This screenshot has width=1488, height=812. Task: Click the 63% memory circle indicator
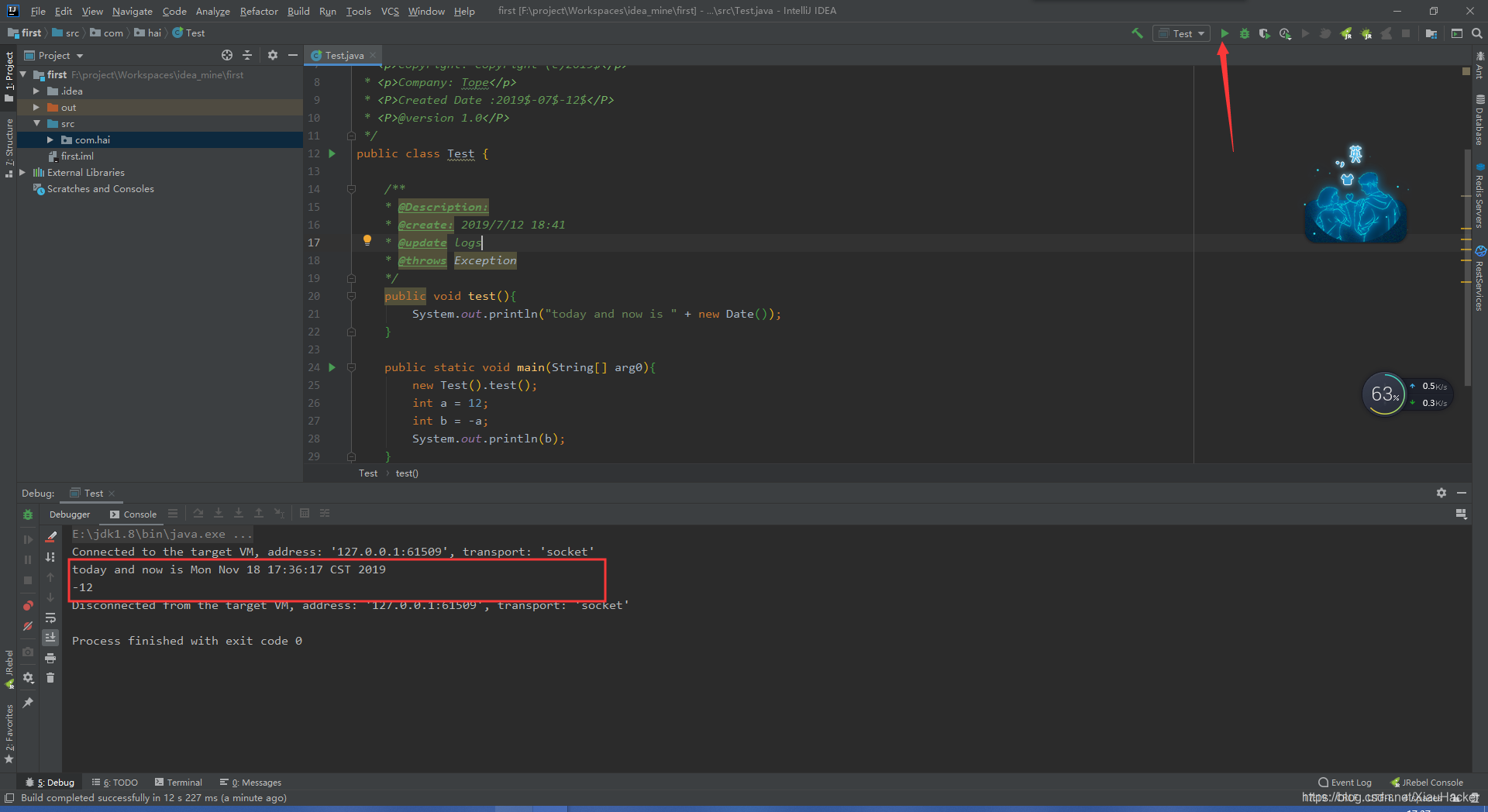[1383, 394]
